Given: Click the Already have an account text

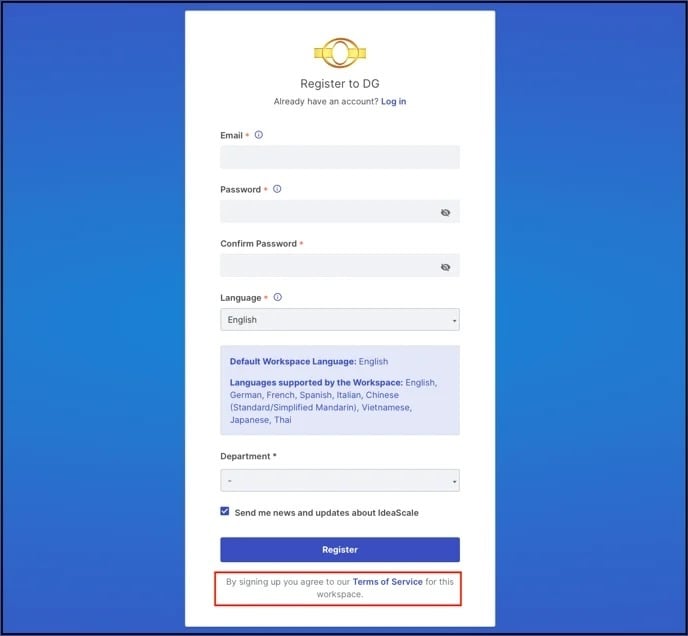Looking at the screenshot, I should (x=326, y=101).
